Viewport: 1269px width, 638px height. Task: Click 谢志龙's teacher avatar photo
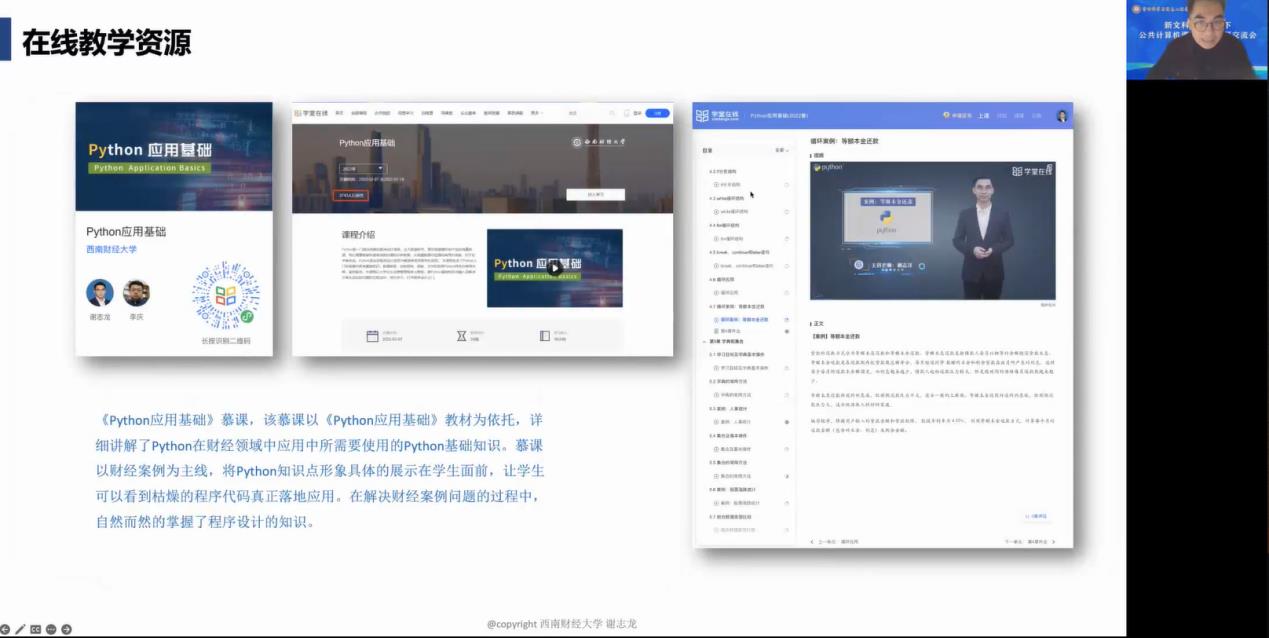point(100,293)
